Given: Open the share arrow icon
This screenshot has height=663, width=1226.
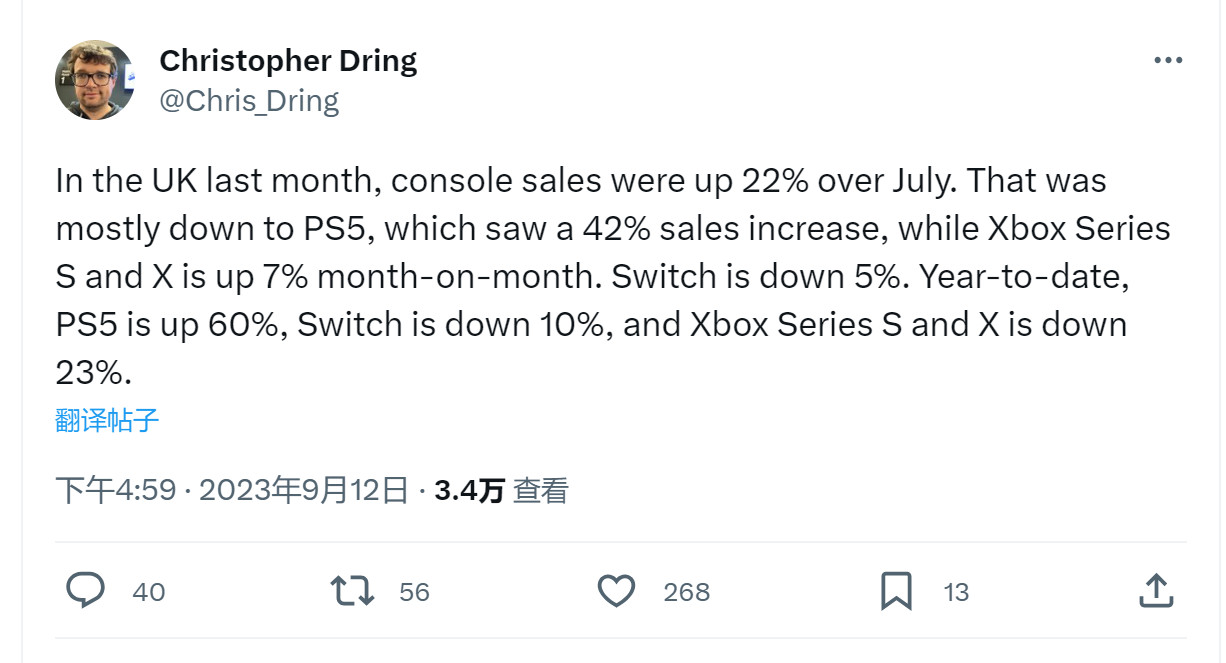Looking at the screenshot, I should (1155, 591).
